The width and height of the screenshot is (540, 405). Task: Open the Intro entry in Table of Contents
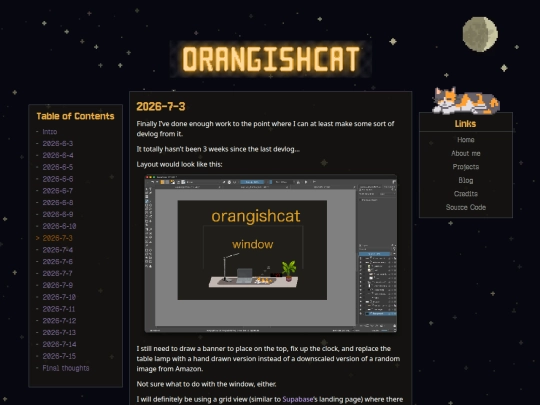coord(50,132)
